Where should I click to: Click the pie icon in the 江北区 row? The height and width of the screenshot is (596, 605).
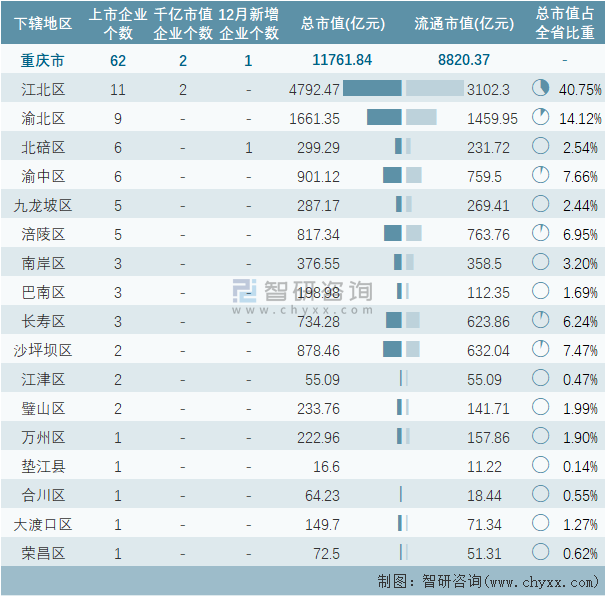(541, 89)
